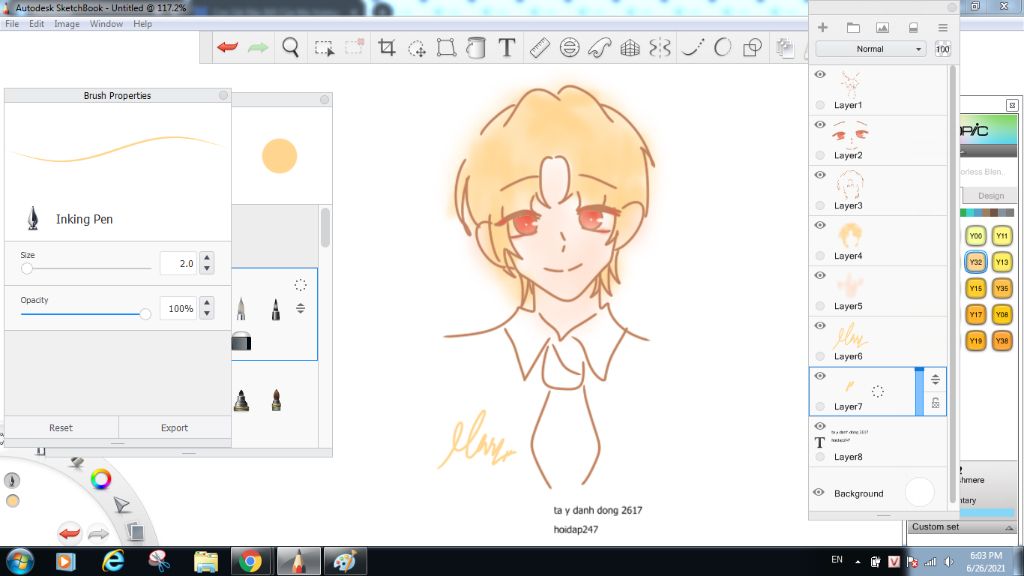Click the Reset button in Brush Properties

pos(61,428)
